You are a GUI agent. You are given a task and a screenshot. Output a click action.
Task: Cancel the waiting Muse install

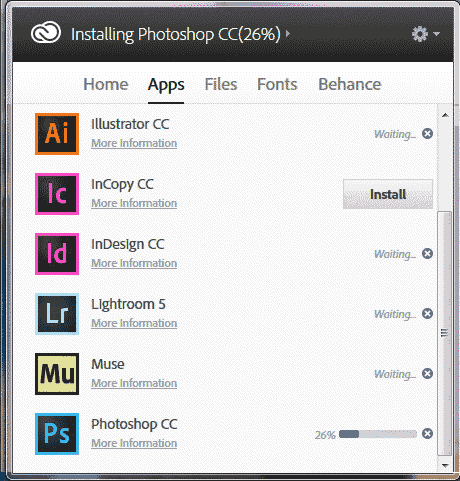coord(427,374)
